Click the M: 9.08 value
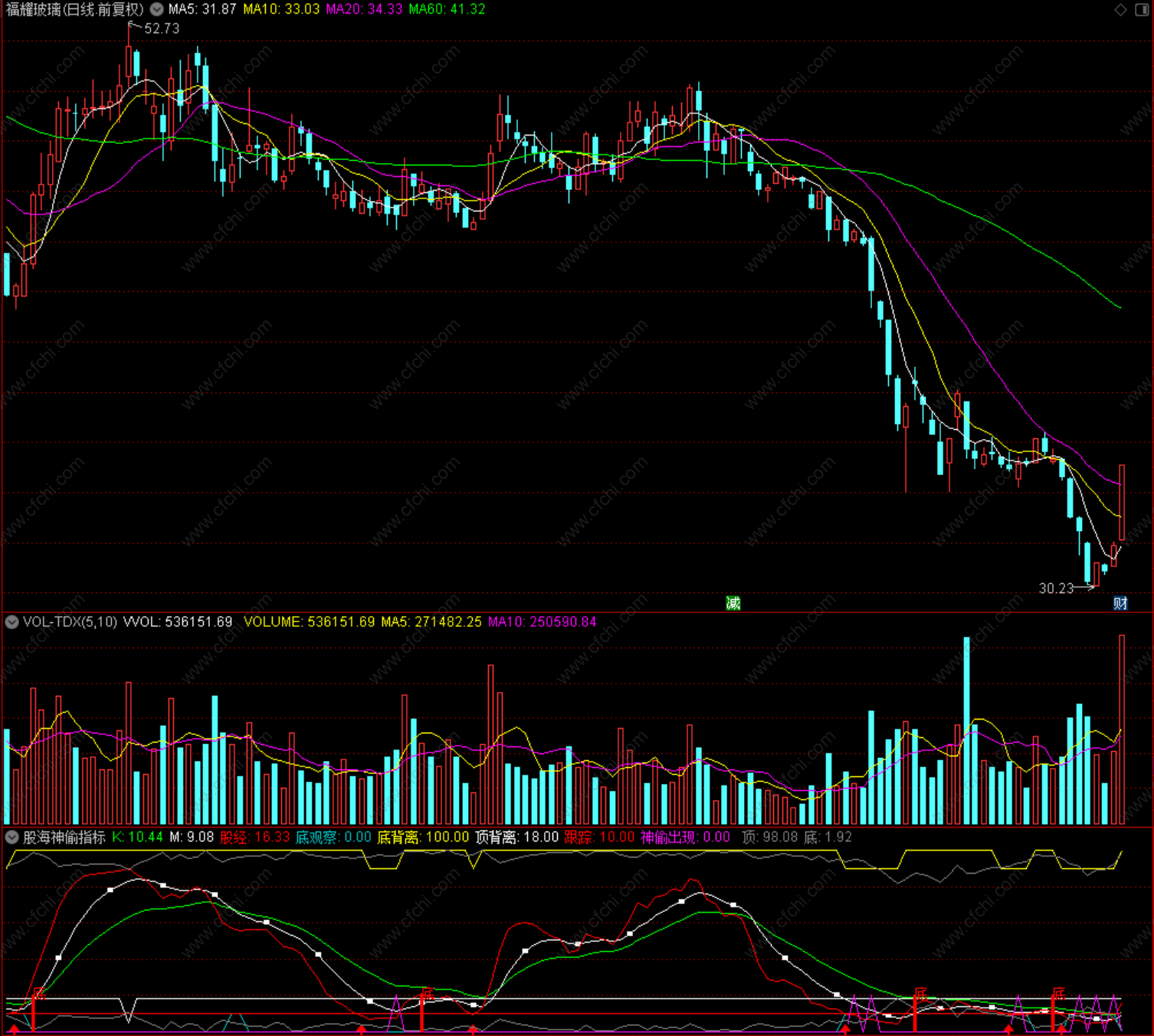The width and height of the screenshot is (1154, 1036). point(192,838)
